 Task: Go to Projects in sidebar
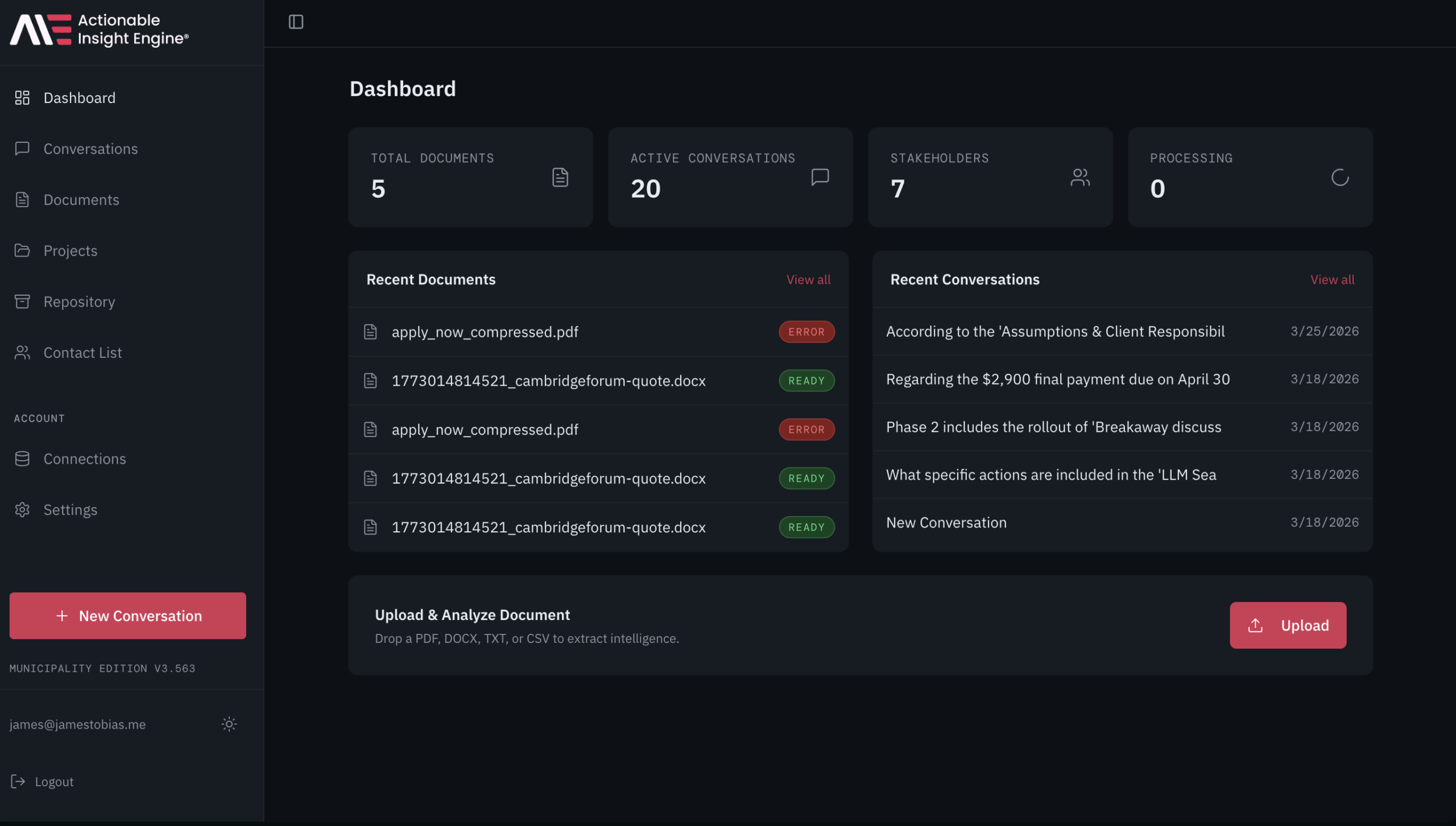[71, 251]
